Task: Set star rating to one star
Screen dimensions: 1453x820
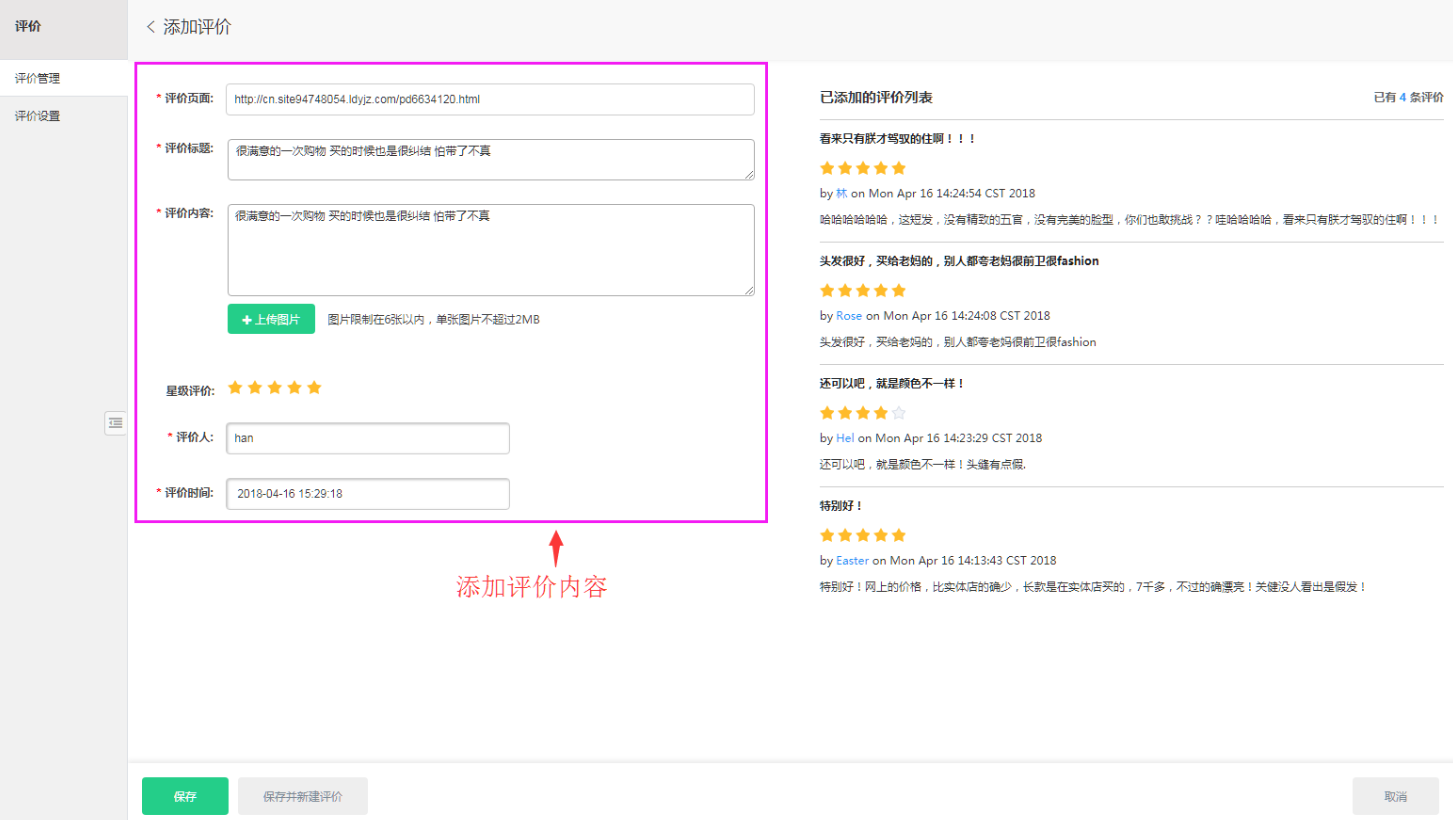Action: [236, 388]
